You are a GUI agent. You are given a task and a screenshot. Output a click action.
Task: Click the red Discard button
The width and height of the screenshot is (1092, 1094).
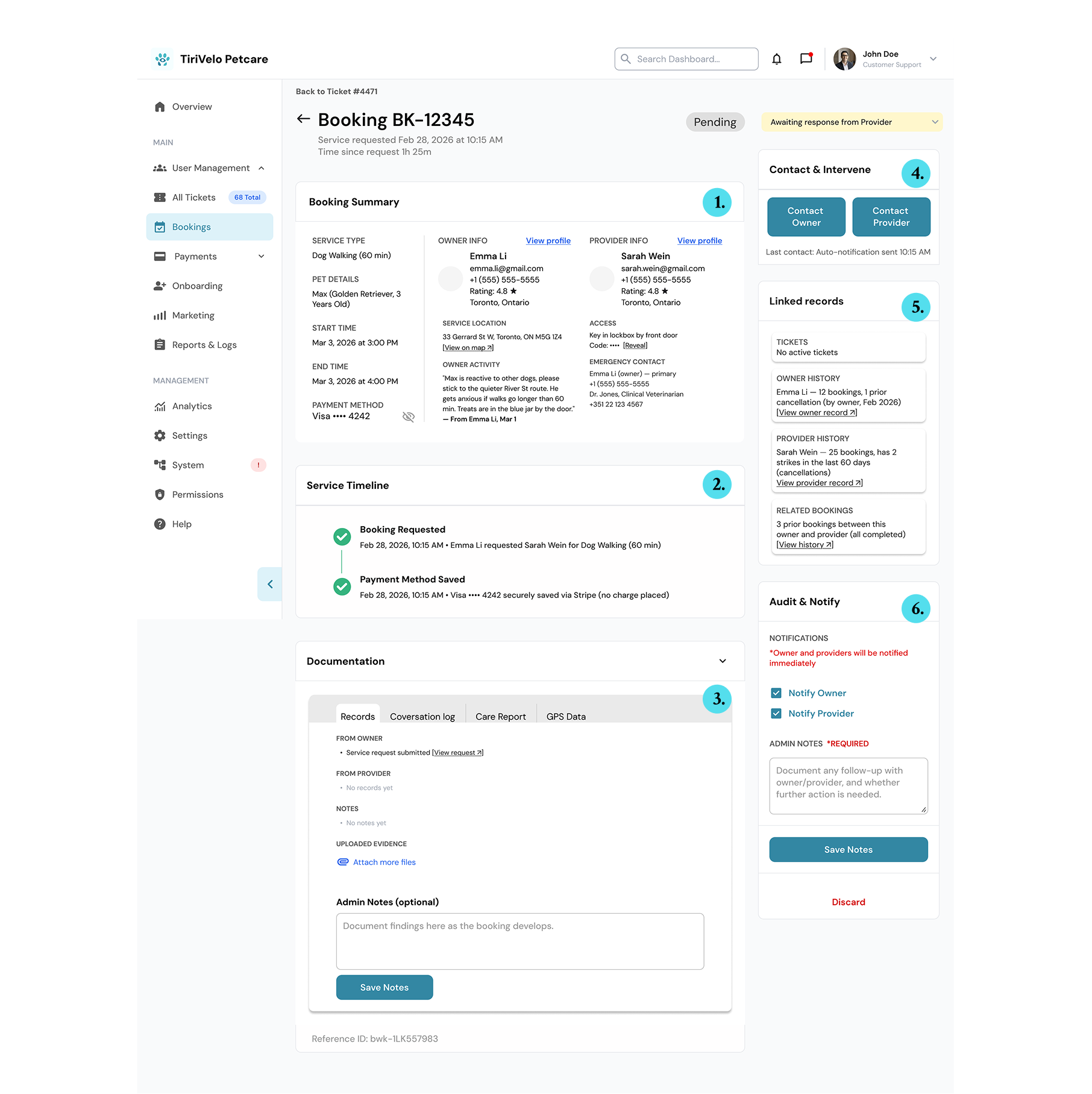click(x=849, y=902)
